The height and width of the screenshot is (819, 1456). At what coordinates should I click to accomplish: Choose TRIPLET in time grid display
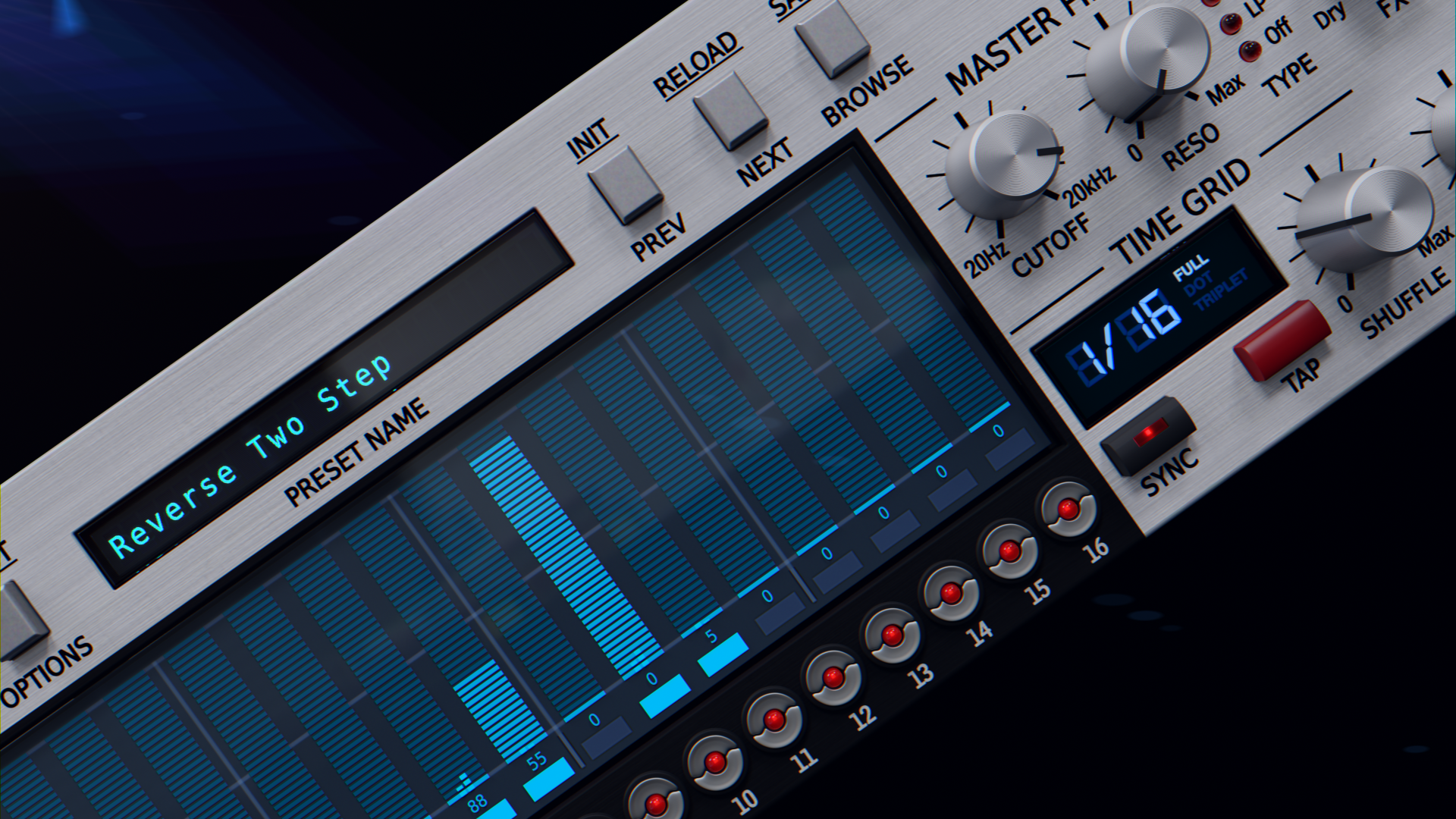(x=1221, y=290)
